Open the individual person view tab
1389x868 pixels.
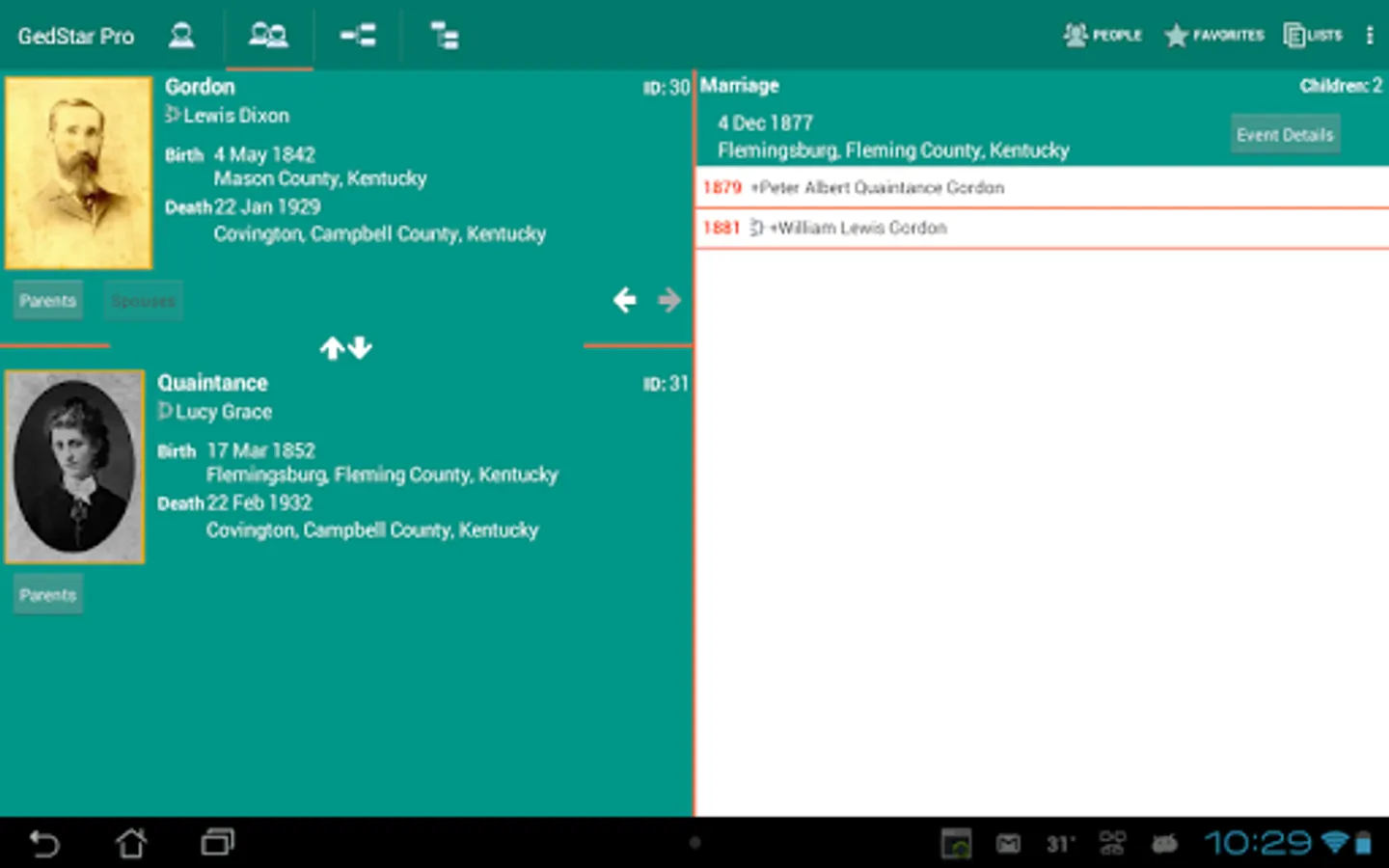181,36
